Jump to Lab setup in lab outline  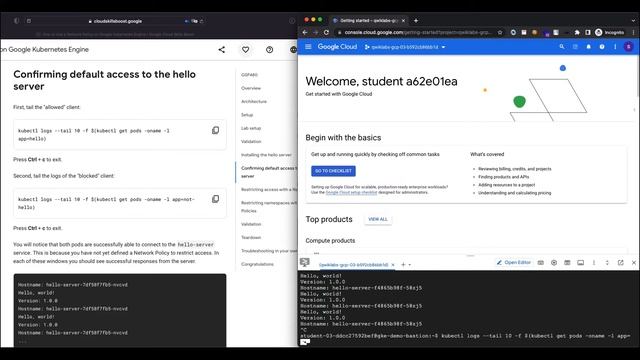click(x=251, y=128)
